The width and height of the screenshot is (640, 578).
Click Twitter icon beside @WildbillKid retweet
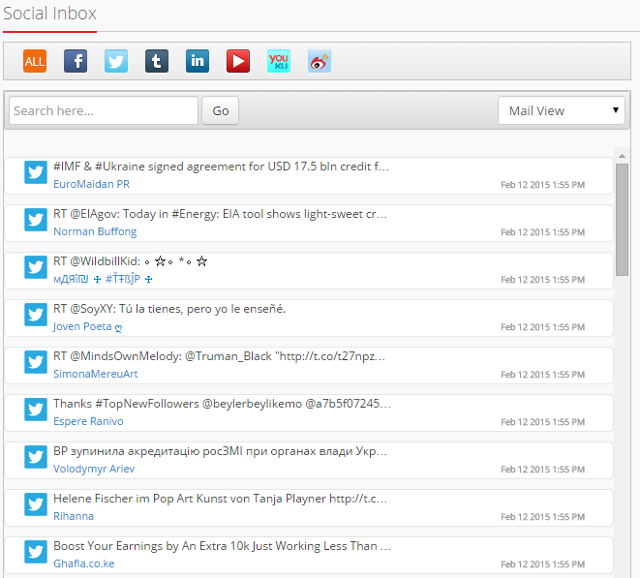point(36,267)
